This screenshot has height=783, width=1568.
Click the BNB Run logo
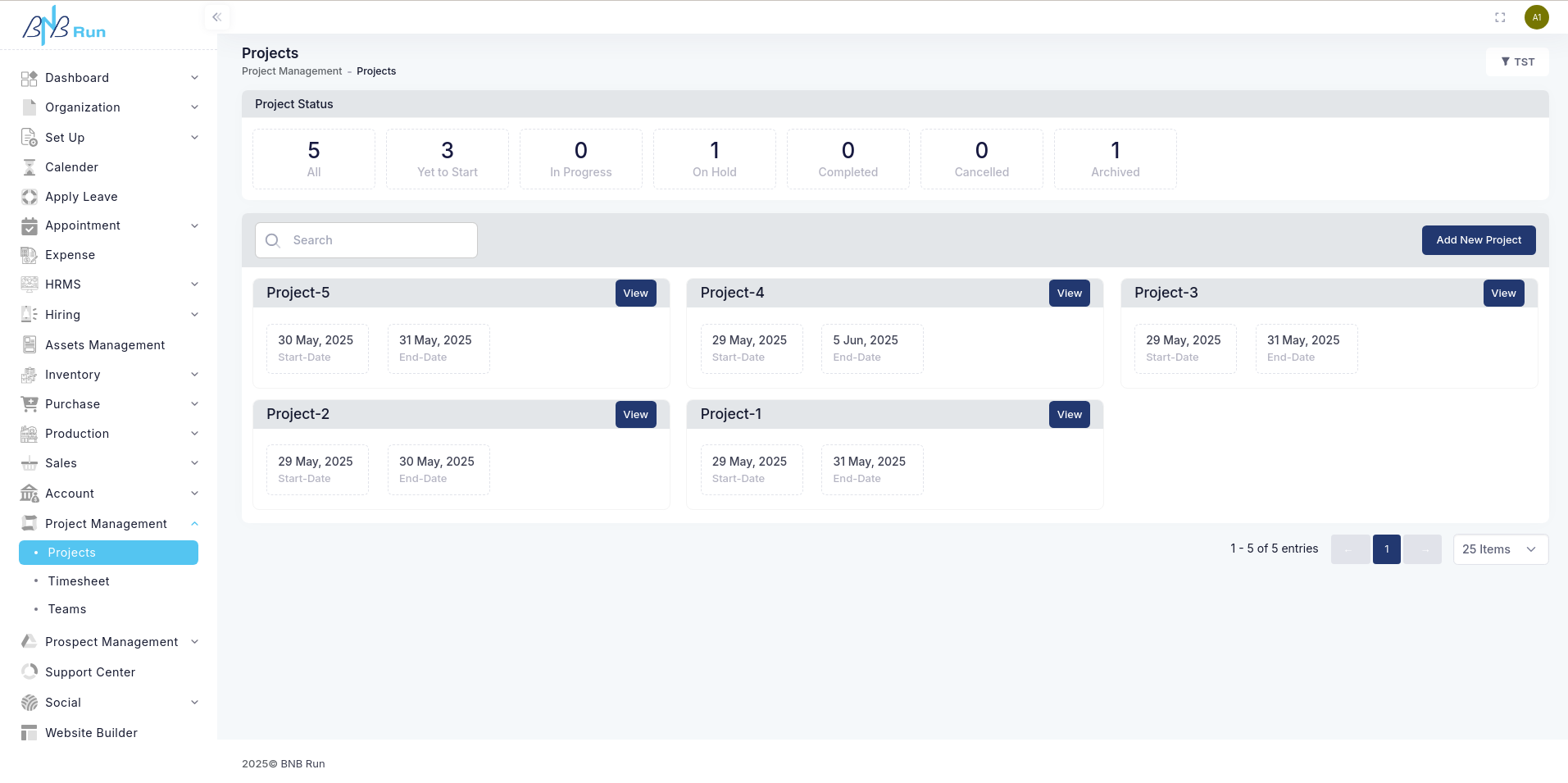[64, 26]
